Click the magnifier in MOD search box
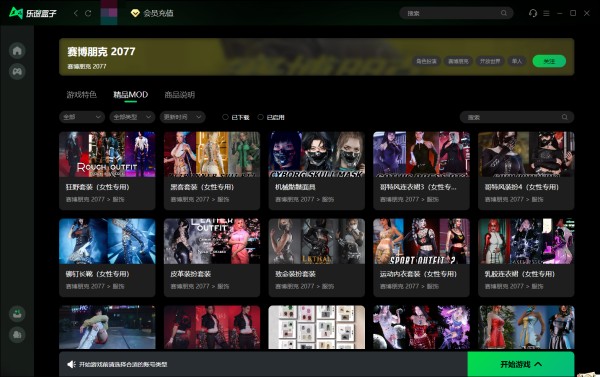600x377 pixels. (565, 117)
